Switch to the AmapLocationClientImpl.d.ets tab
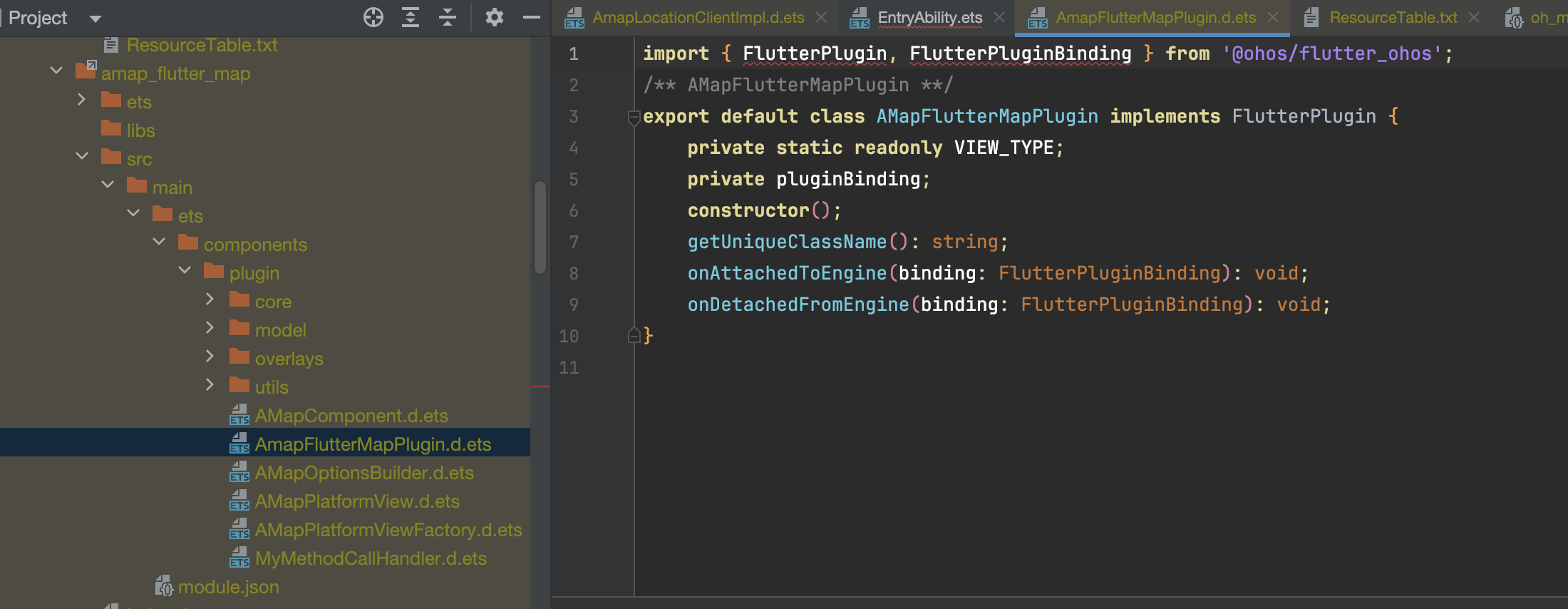The image size is (1568, 609). [x=698, y=17]
